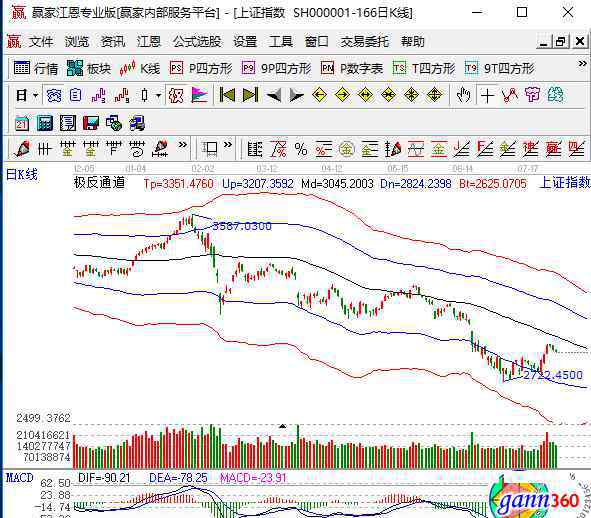Image resolution: width=591 pixels, height=518 pixels.
Task: Click the 极 indicator toggle icon
Action: pyautogui.click(x=176, y=95)
